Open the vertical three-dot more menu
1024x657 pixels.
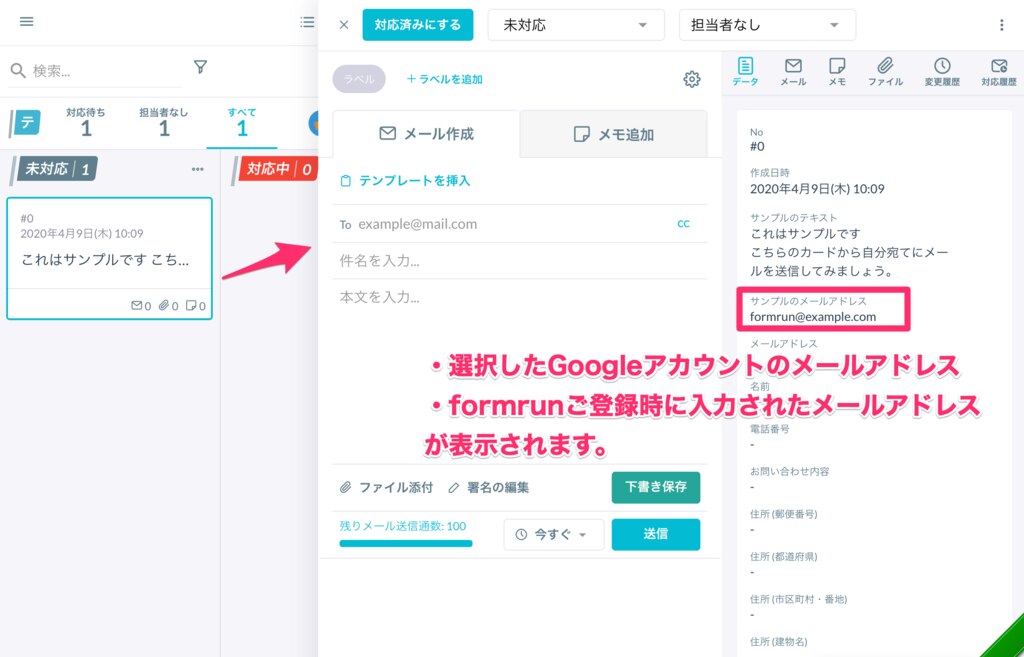(x=1002, y=25)
